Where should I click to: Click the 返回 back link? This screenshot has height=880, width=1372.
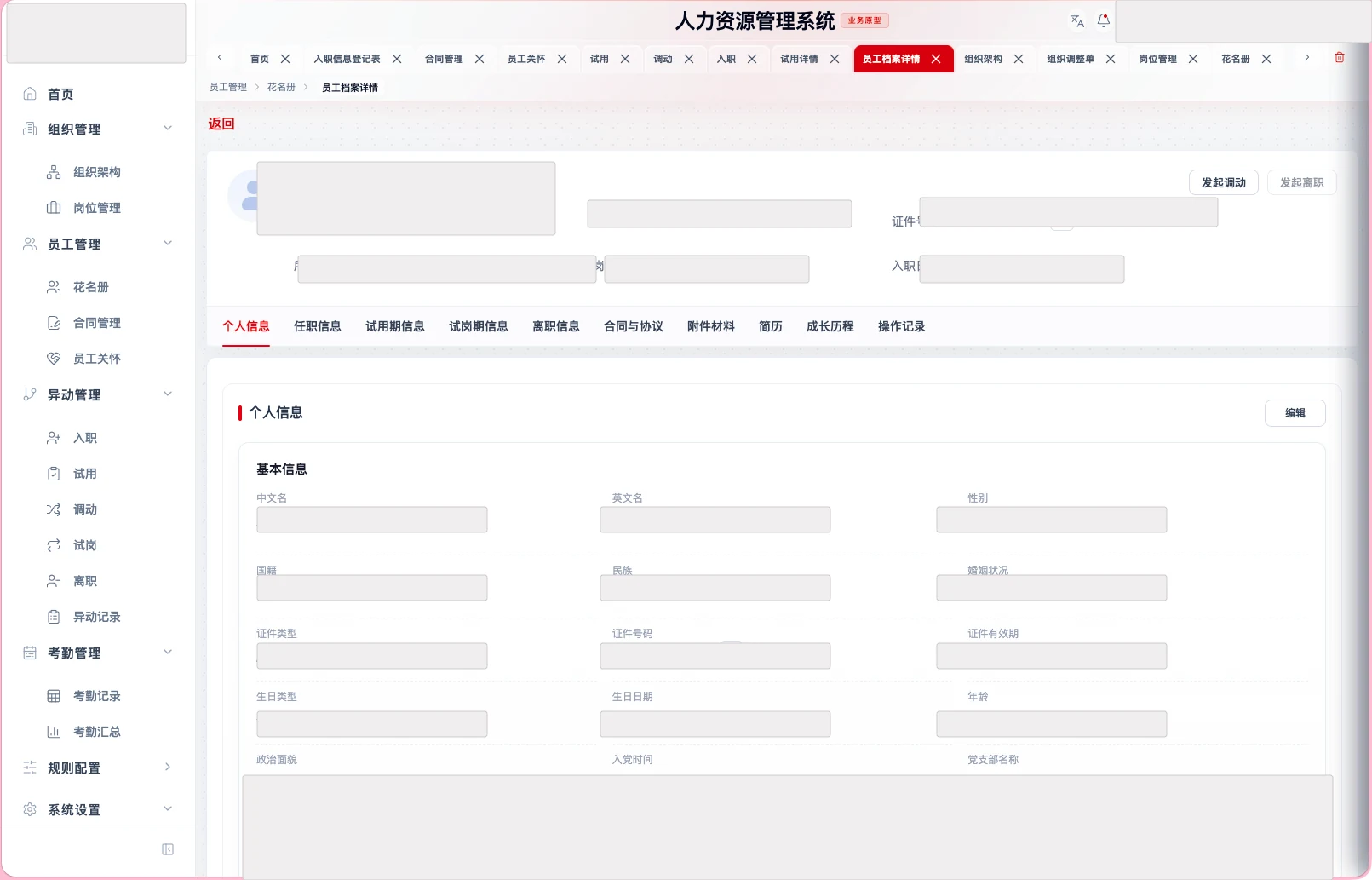coord(221,124)
